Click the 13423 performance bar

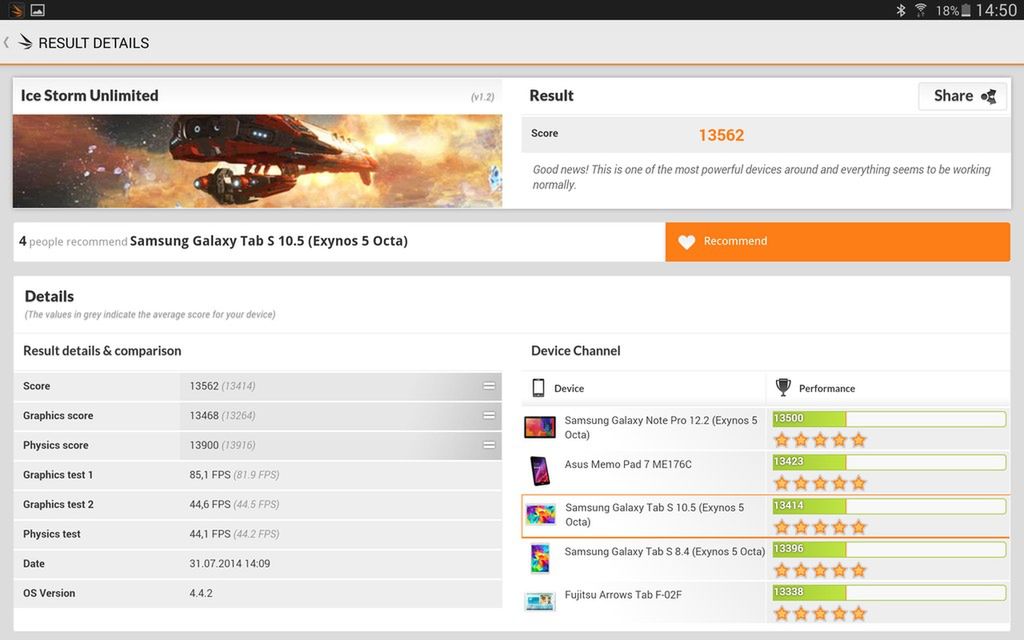click(x=889, y=462)
